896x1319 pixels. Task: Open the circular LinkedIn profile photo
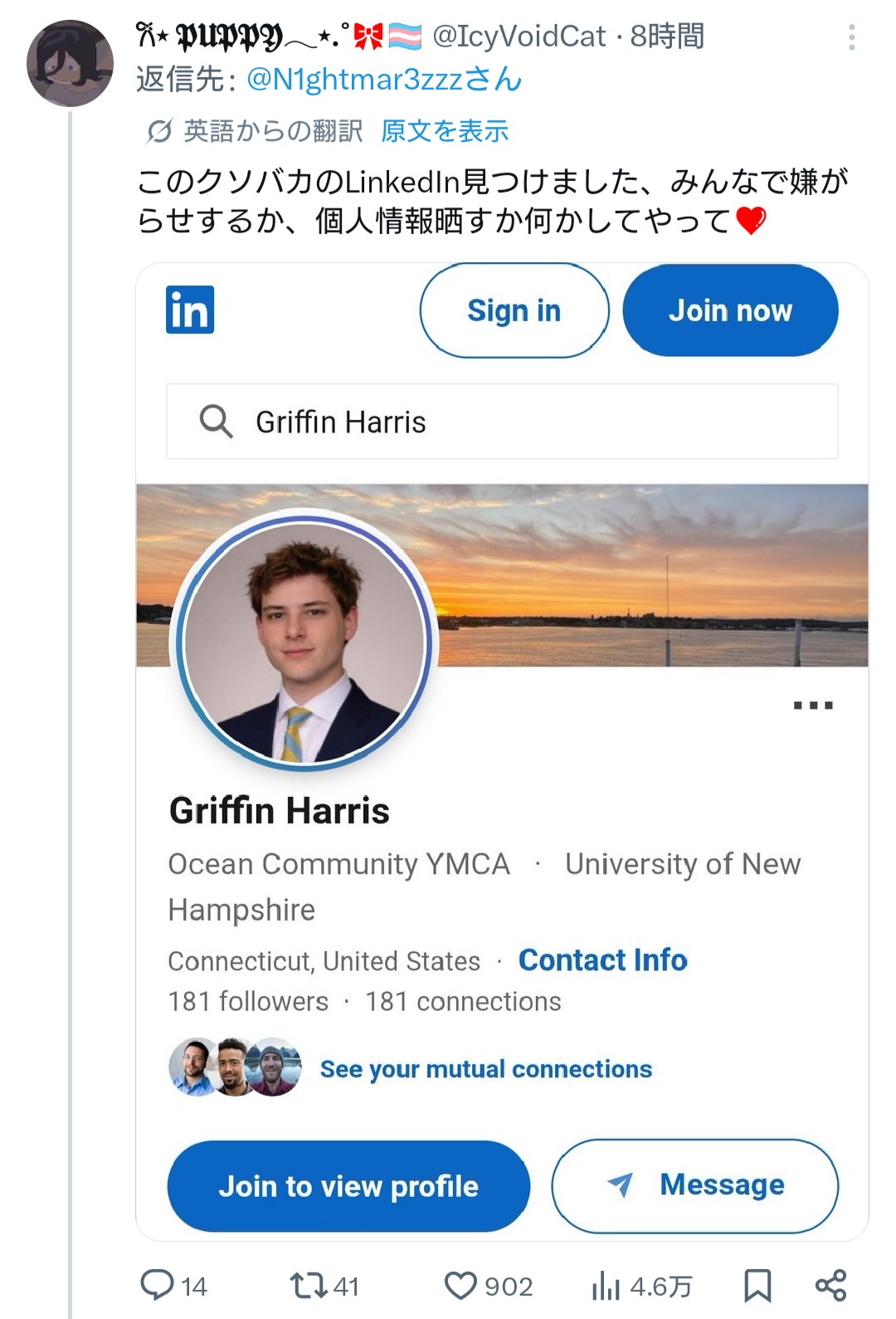pos(304,640)
